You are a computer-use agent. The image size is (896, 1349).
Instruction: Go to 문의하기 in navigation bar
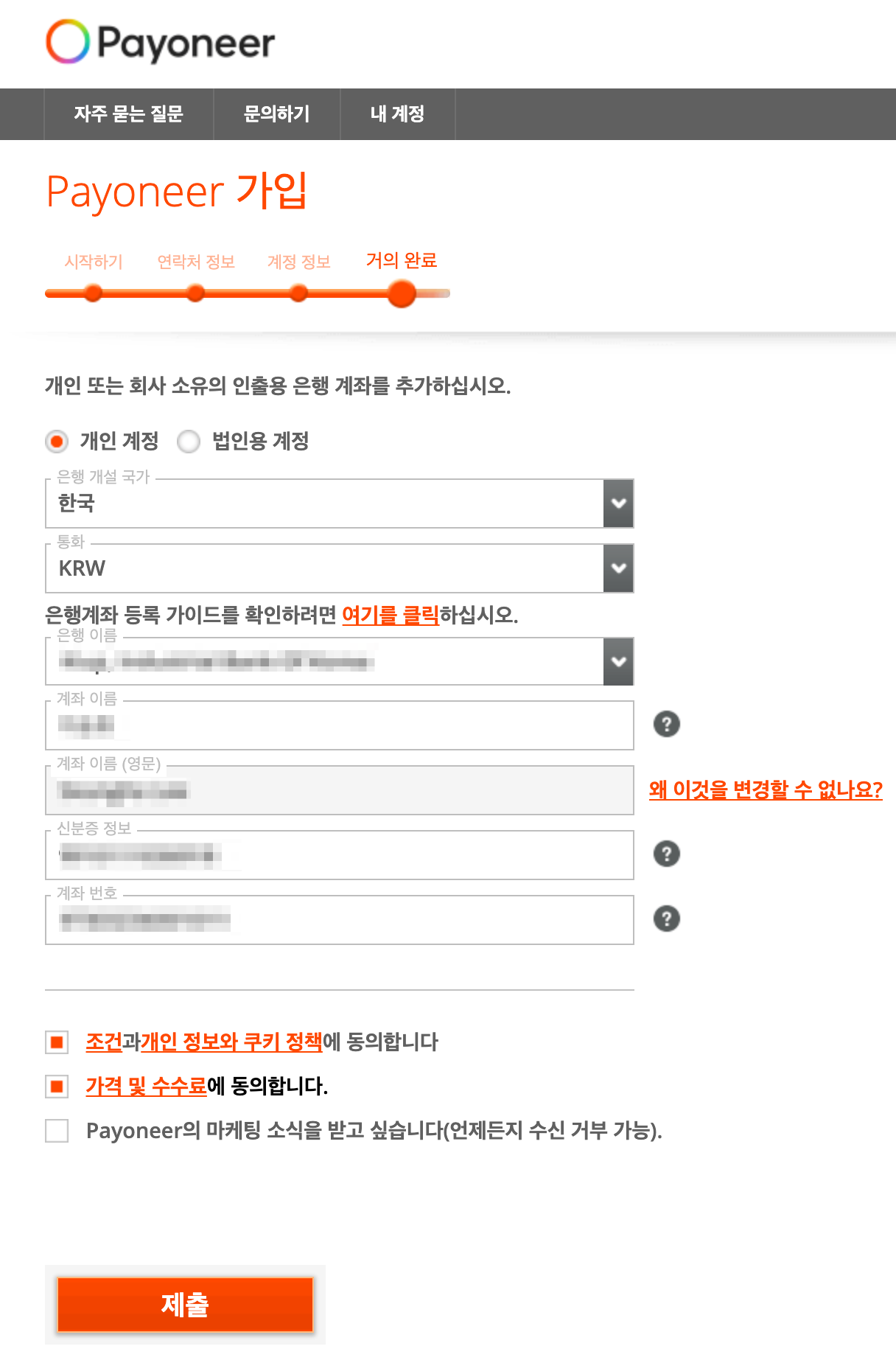(x=276, y=114)
